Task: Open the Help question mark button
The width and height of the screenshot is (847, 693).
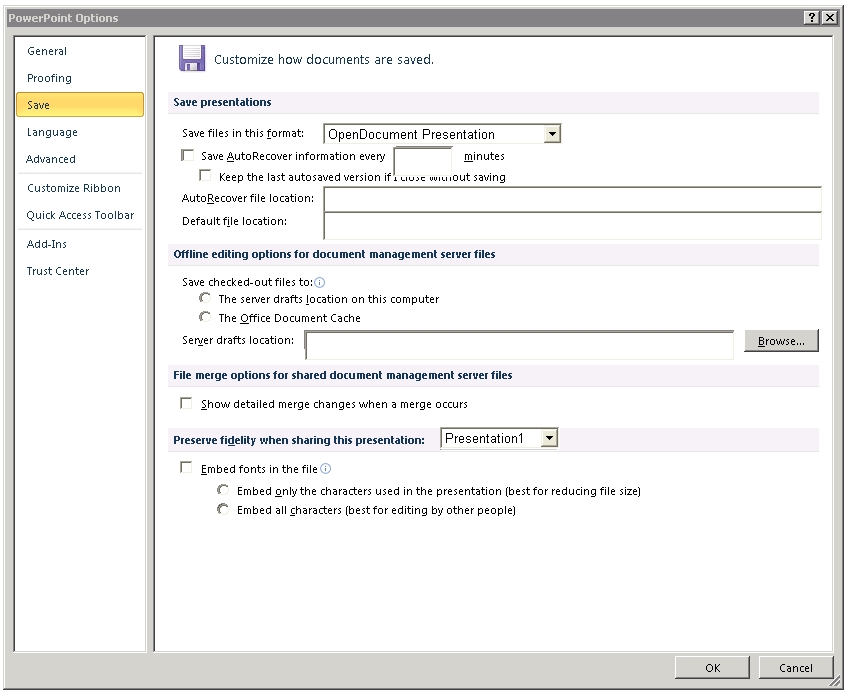Action: [811, 18]
